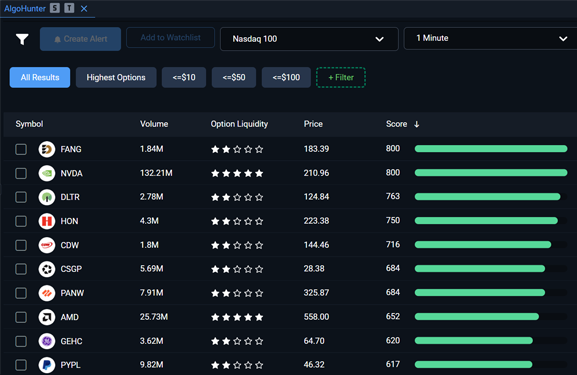Enable the GEHC row checkbox
This screenshot has width=577, height=375.
coord(21,341)
